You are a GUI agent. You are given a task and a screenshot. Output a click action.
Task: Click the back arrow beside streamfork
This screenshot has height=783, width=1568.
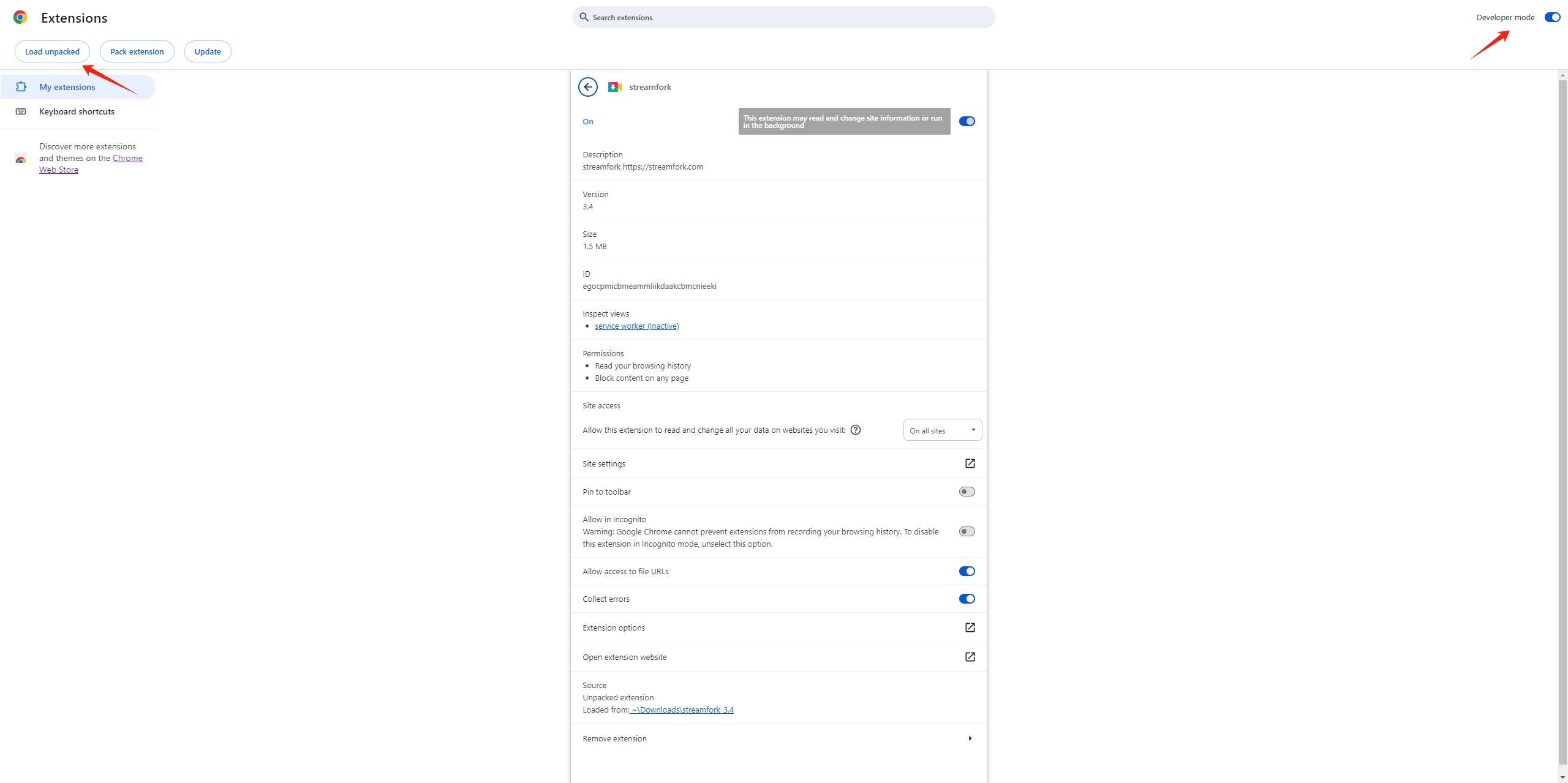click(587, 87)
